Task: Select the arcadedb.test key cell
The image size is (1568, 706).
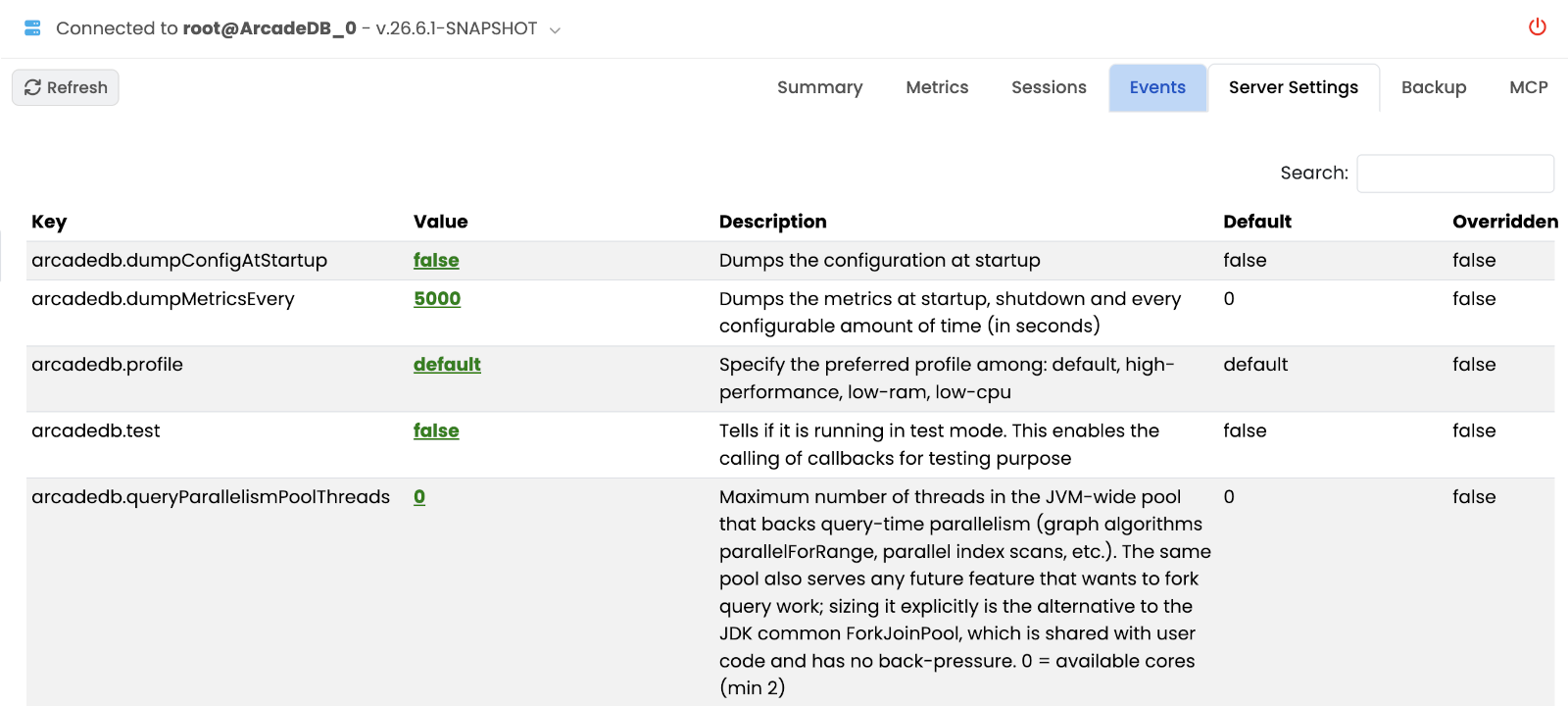Action: pyautogui.click(x=96, y=430)
